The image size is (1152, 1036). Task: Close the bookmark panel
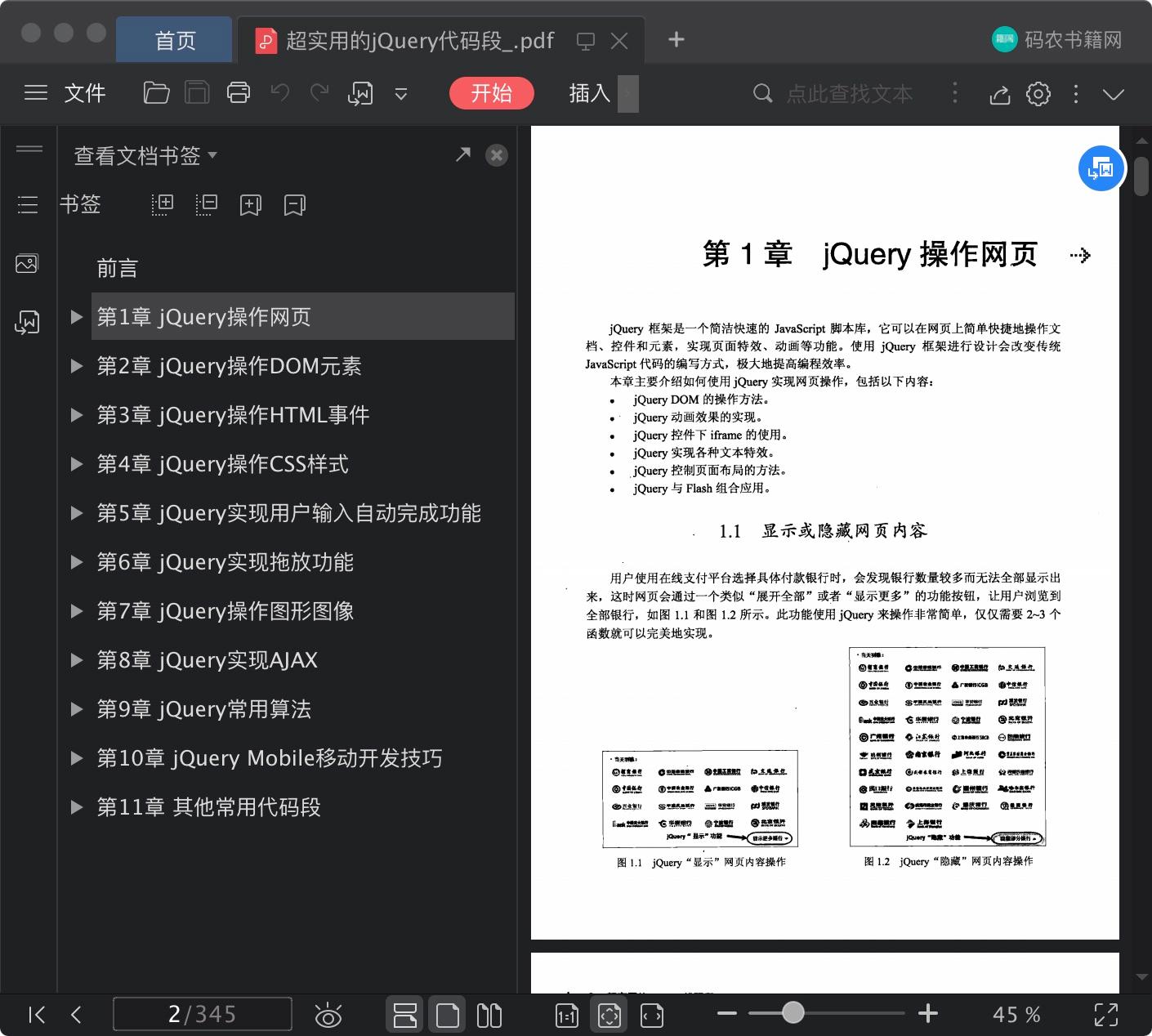click(497, 155)
